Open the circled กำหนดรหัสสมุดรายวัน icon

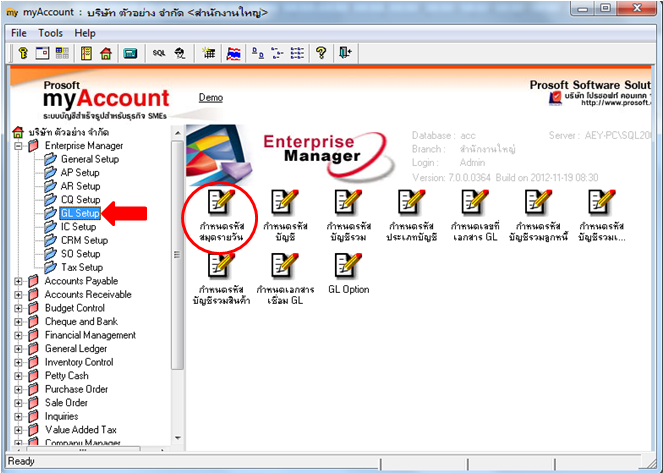tap(221, 216)
